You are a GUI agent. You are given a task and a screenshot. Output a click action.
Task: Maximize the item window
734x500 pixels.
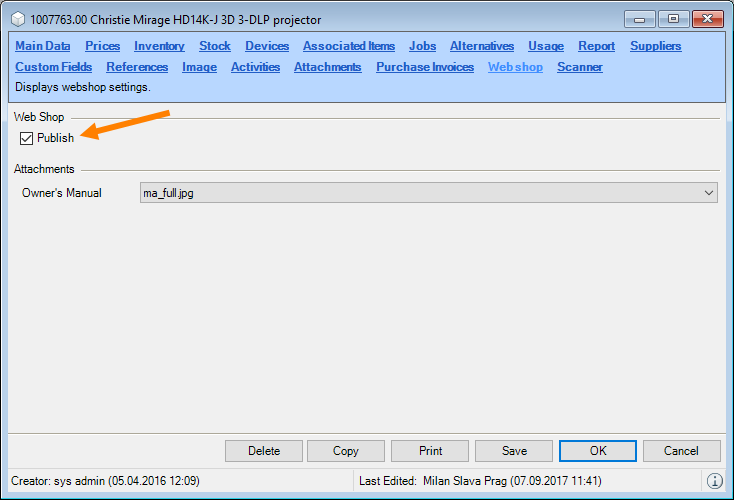pyautogui.click(x=672, y=19)
